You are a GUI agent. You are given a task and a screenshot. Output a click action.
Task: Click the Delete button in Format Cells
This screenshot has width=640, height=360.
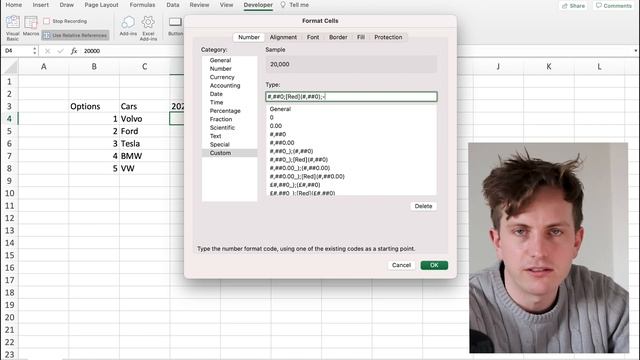423,206
